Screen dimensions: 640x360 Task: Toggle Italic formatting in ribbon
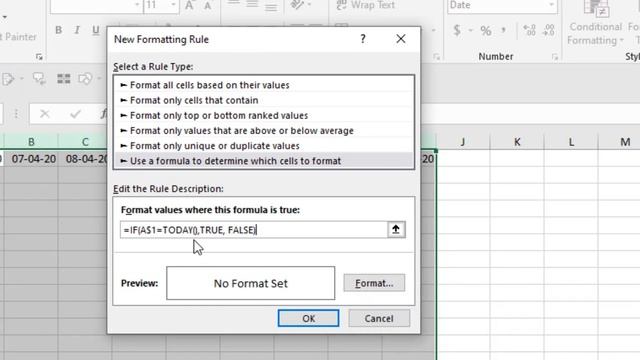(77, 30)
